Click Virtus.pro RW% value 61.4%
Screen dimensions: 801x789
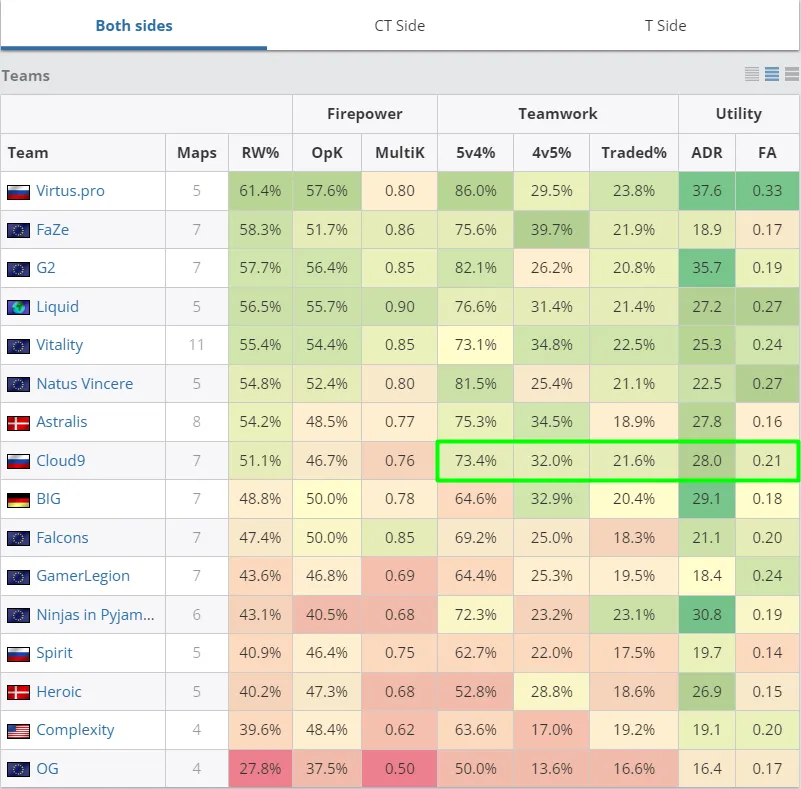[260, 191]
